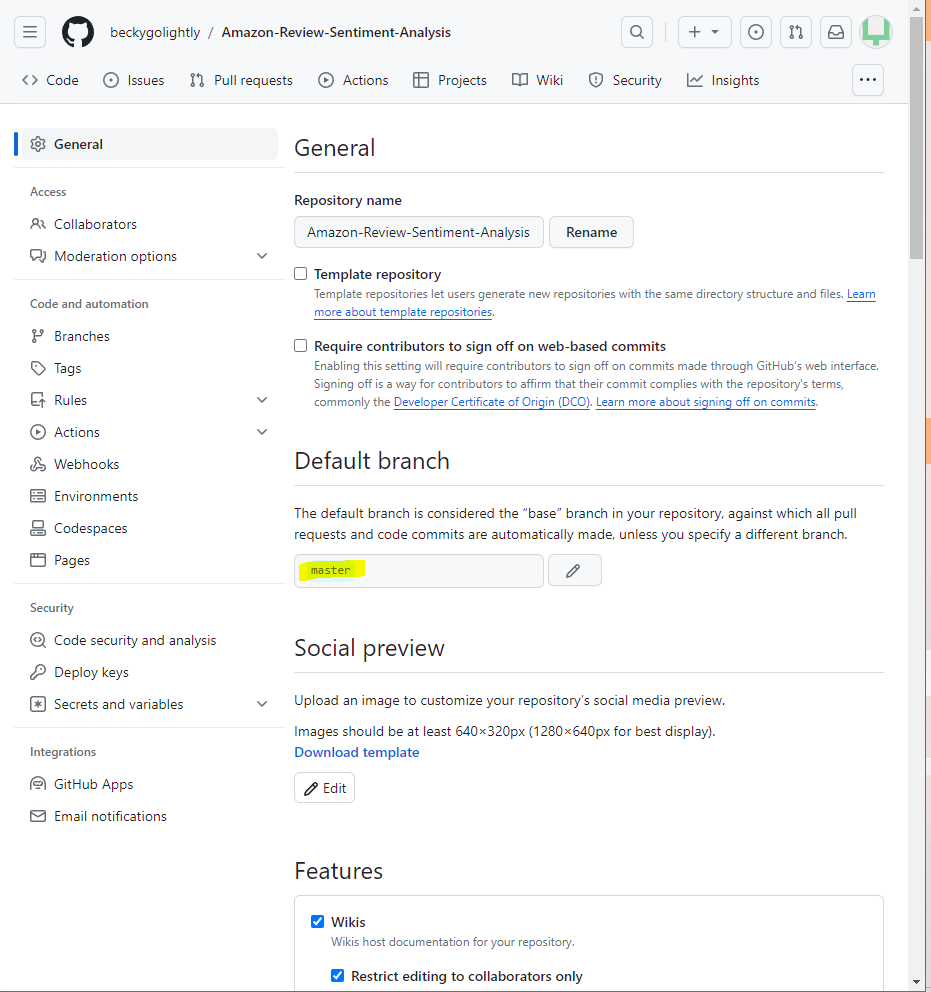Image resolution: width=931 pixels, height=992 pixels.
Task: Open the Insights tab
Action: coord(723,80)
